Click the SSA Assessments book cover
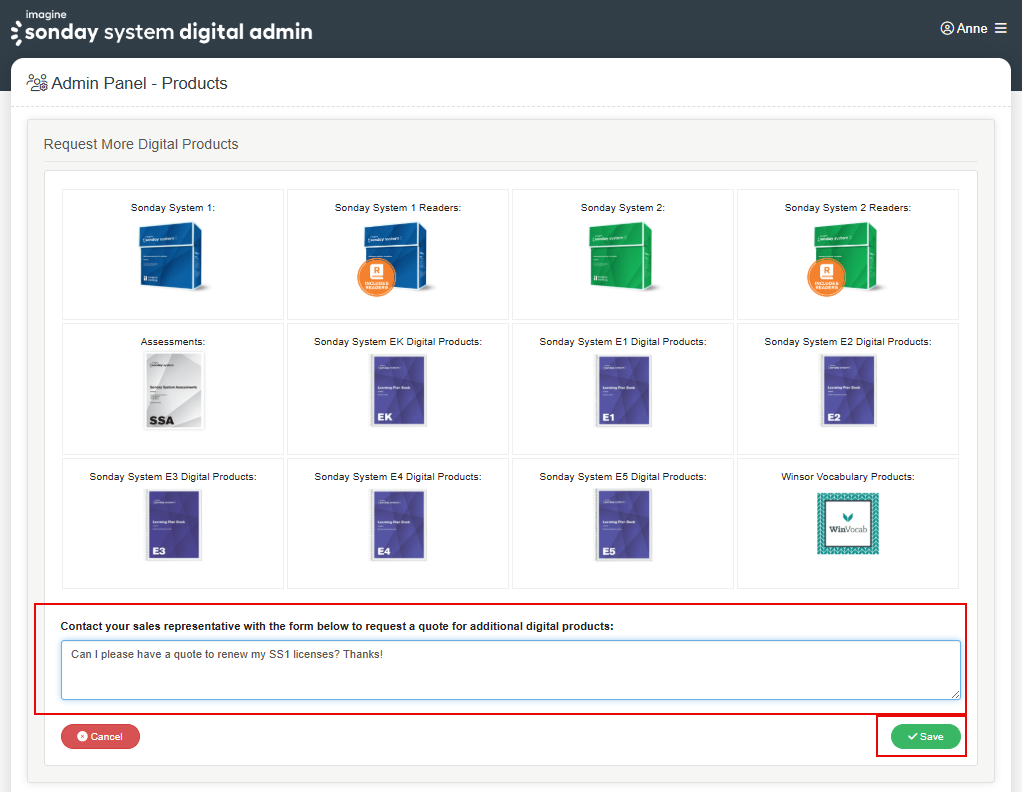 [x=173, y=391]
